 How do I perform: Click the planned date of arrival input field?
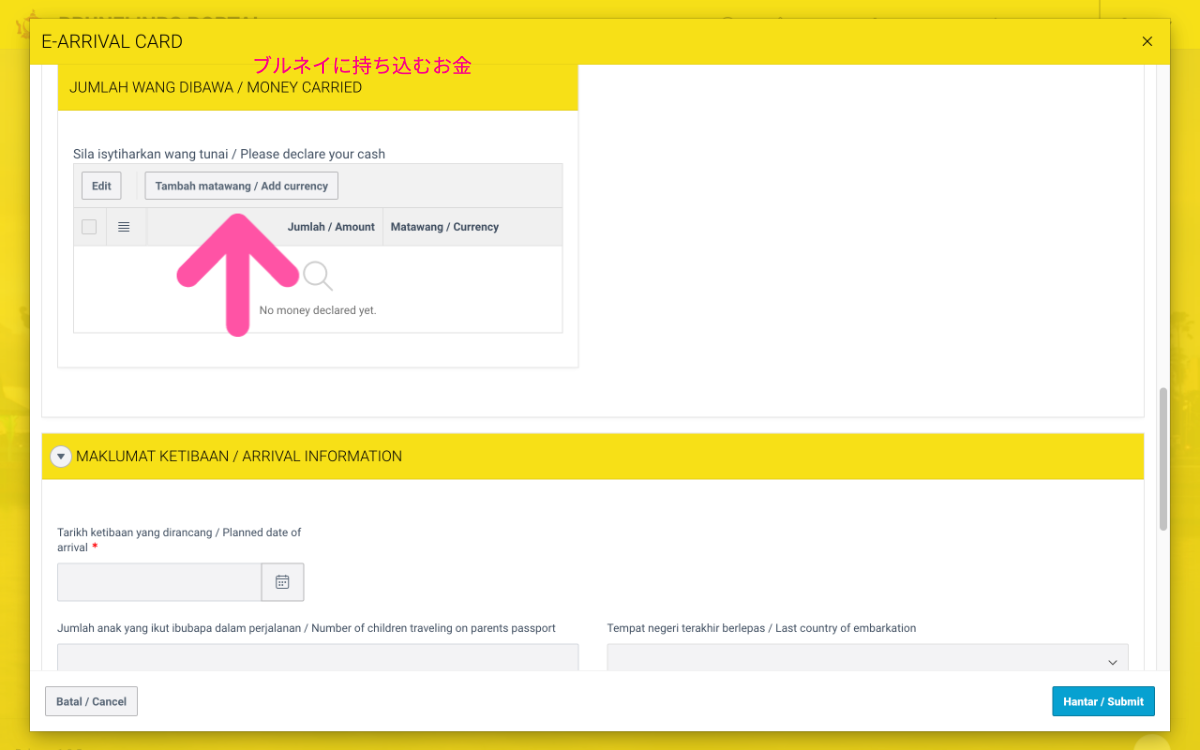158,582
